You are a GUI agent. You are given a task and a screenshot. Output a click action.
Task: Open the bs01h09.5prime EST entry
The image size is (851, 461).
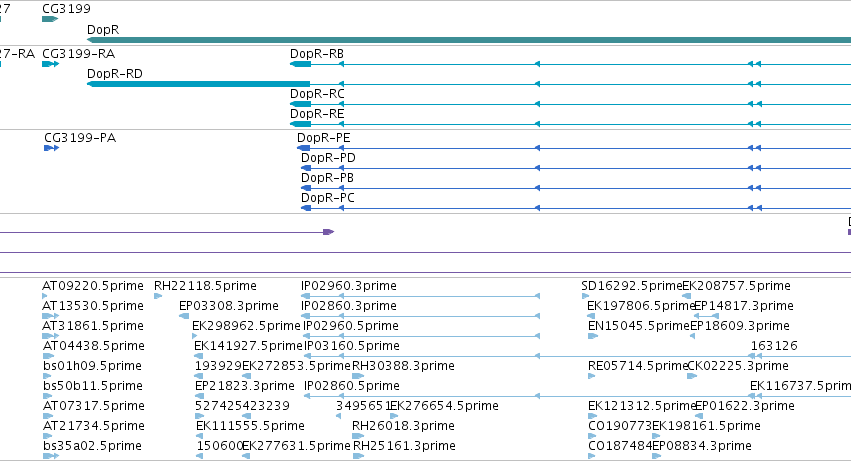tap(92, 366)
